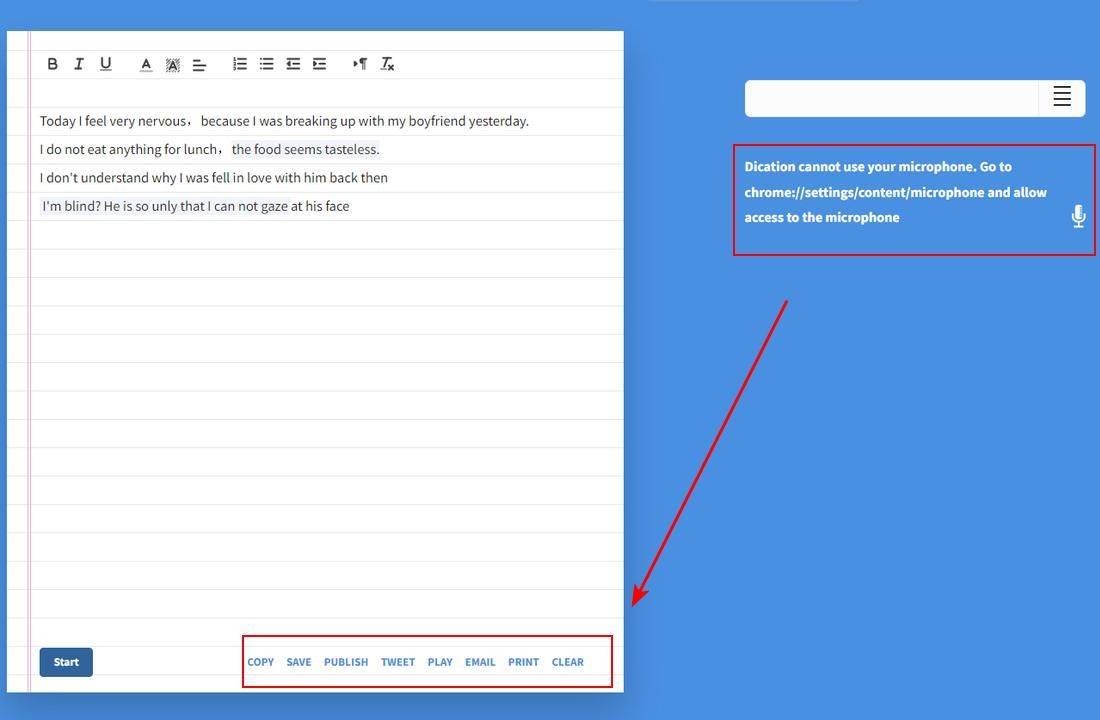Click the microphone permission warning message
1100x720 pixels.
(x=896, y=192)
